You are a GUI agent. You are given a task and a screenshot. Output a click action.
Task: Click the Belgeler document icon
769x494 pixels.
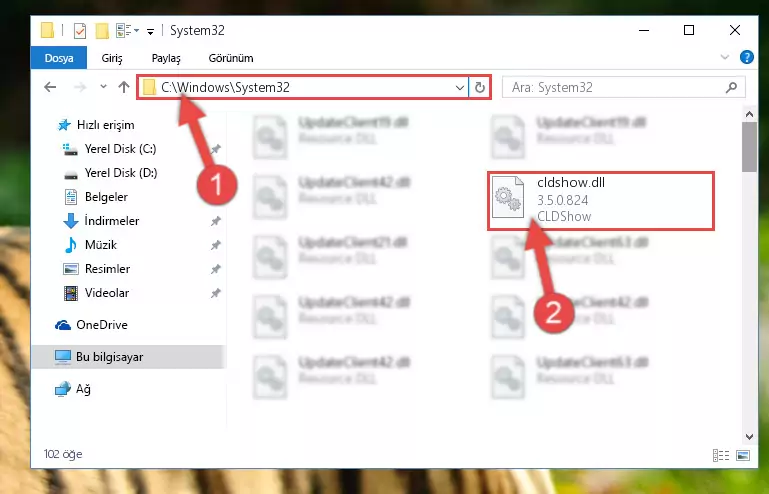(71, 197)
